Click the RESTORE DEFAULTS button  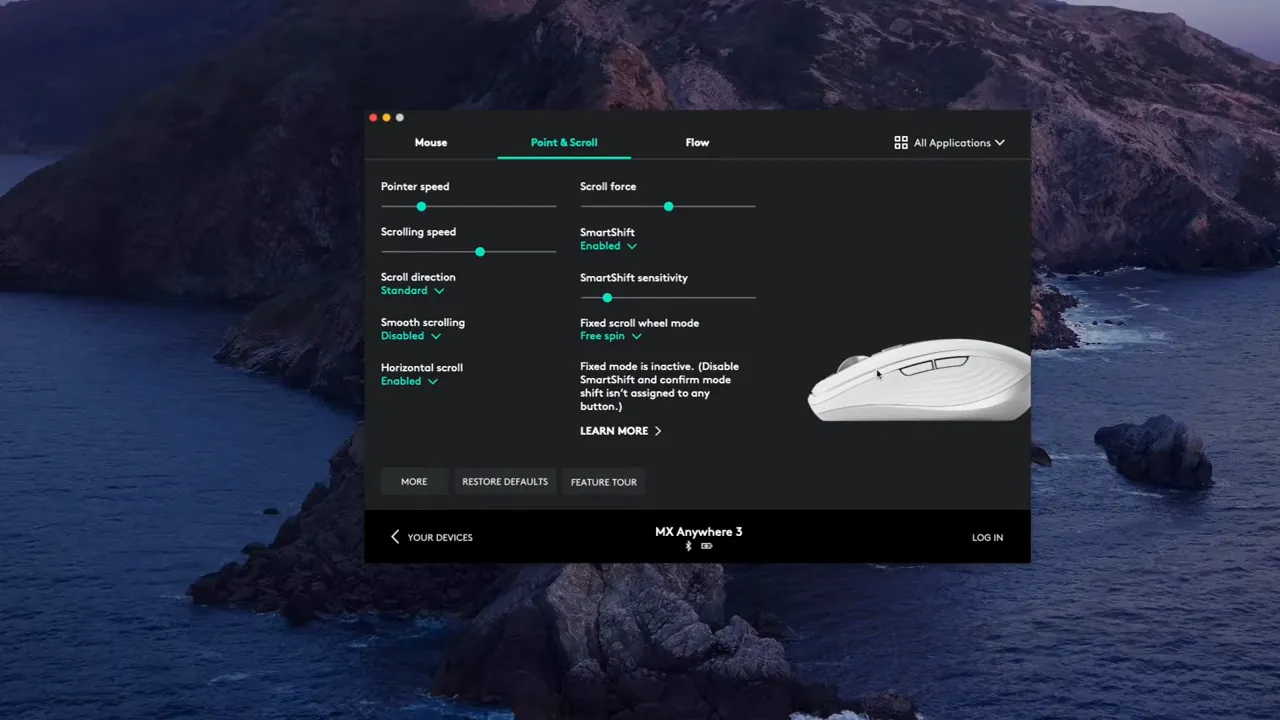[x=505, y=482]
